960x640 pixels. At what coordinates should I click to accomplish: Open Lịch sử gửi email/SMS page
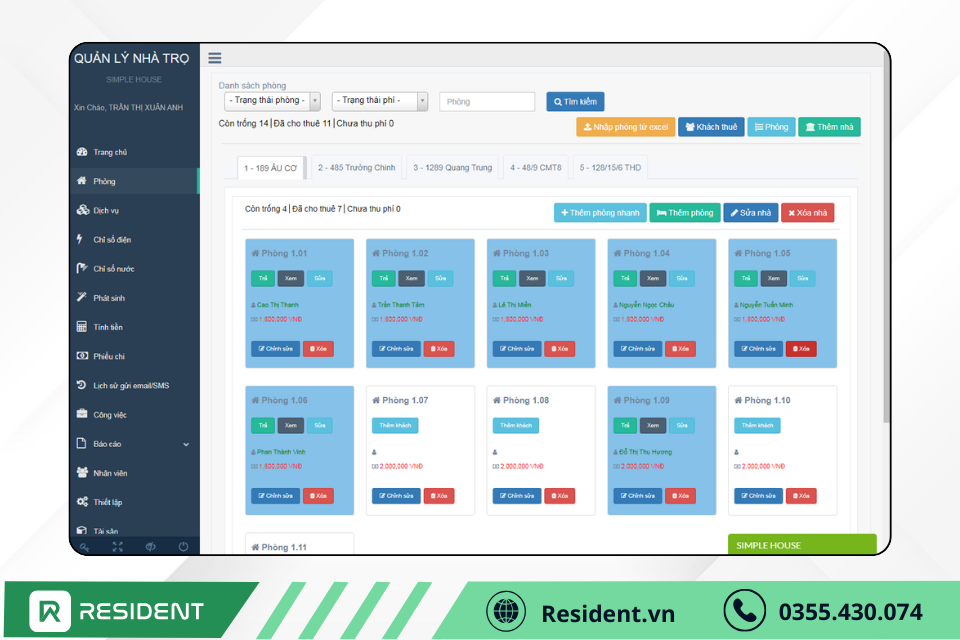131,385
